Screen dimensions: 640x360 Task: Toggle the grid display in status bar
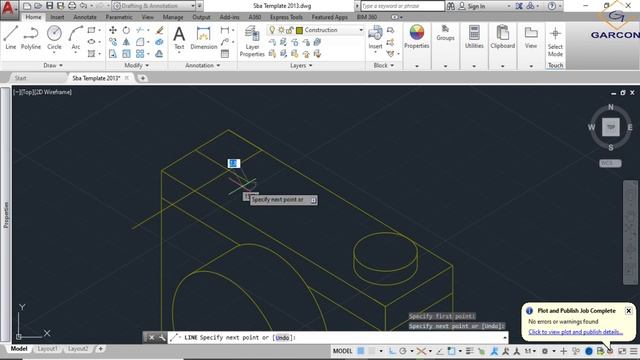coord(361,351)
